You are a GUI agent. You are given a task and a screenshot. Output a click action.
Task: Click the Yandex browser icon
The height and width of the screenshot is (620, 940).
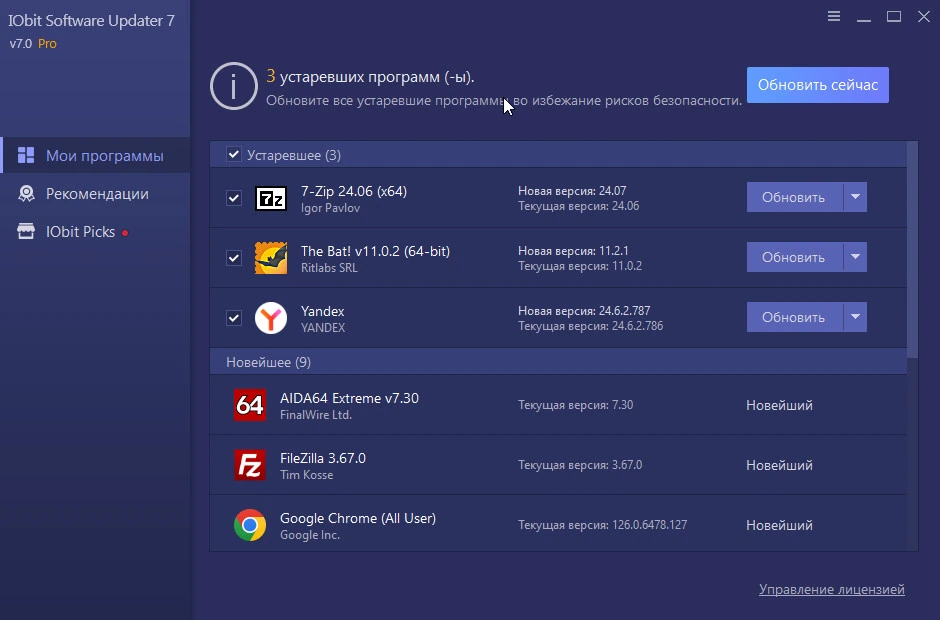271,318
